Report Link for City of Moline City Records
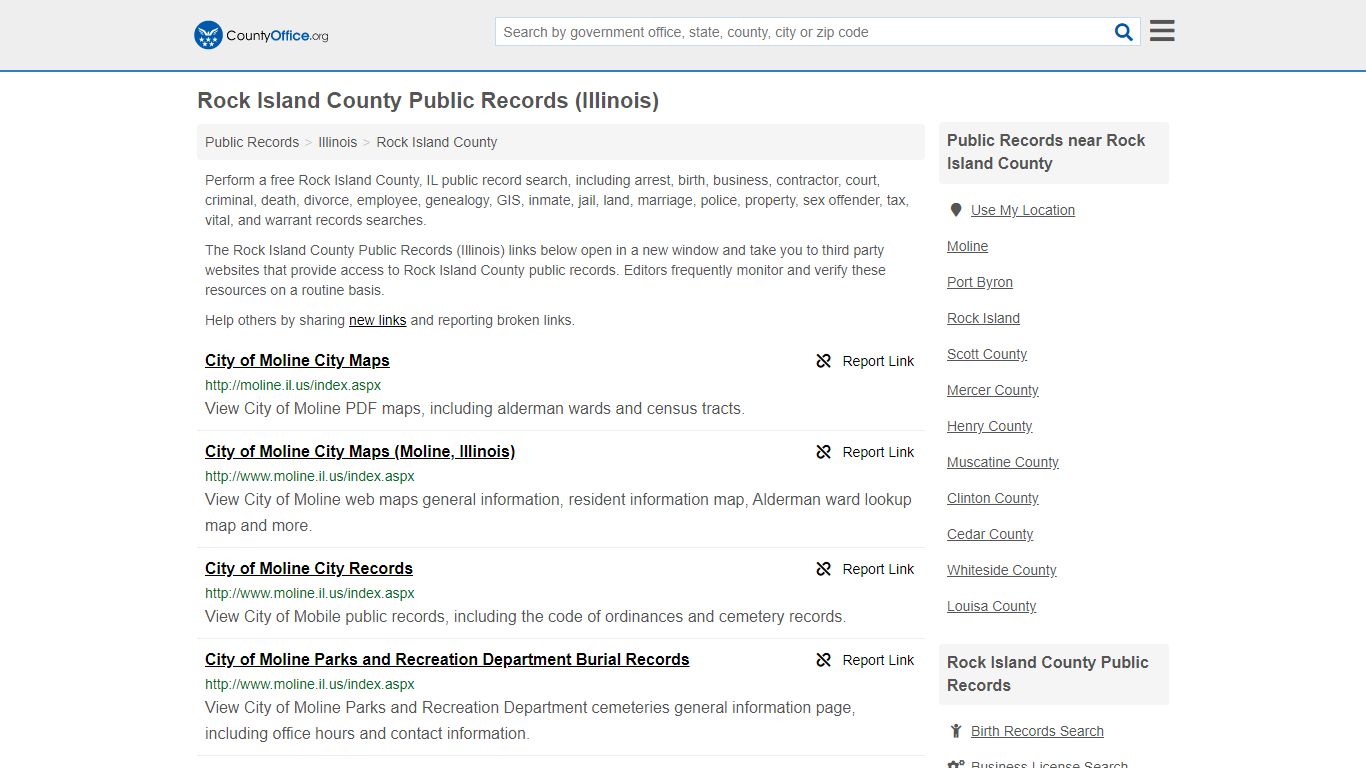The image size is (1366, 768). click(x=878, y=569)
